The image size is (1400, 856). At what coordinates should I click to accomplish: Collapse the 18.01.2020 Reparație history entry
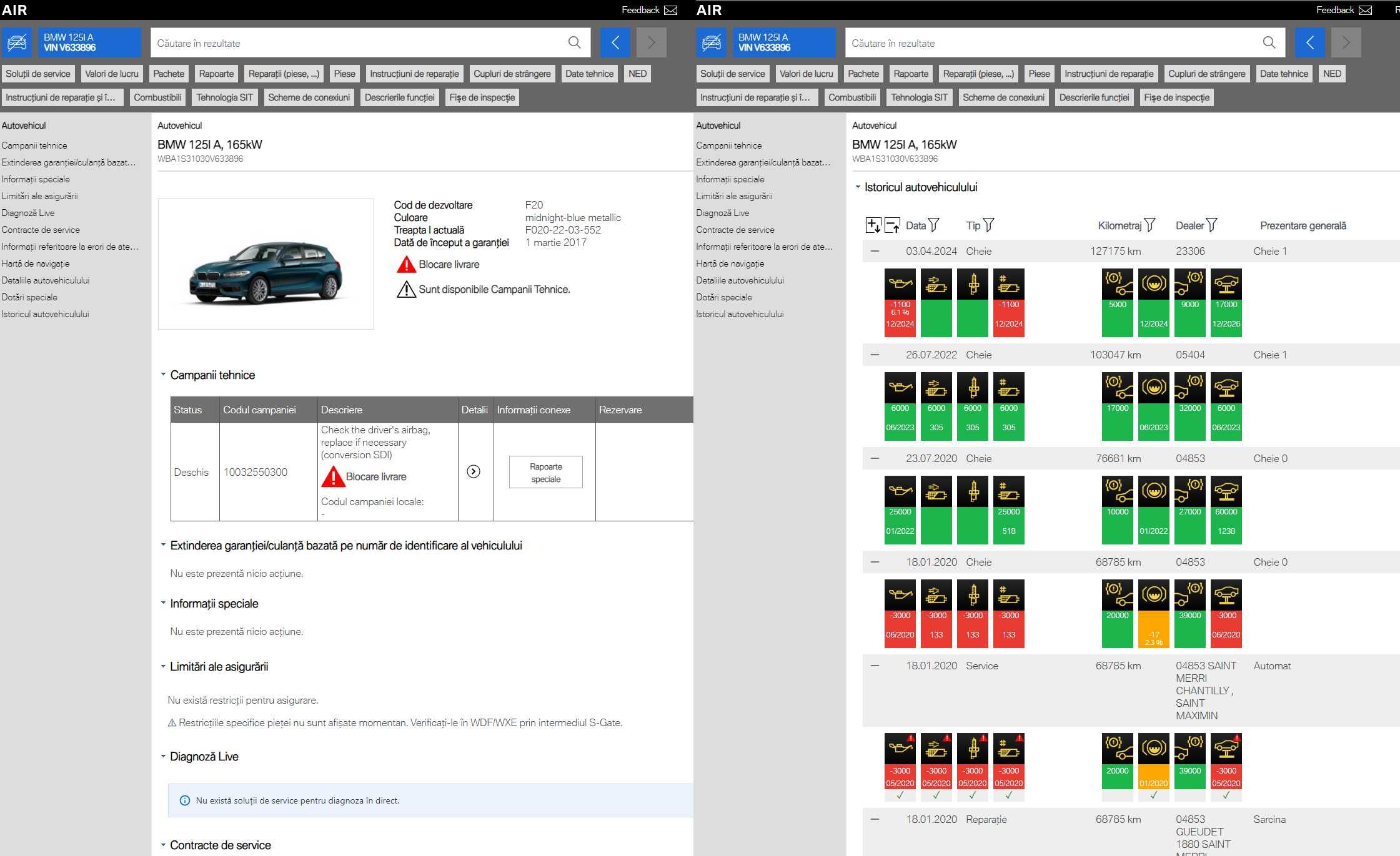click(x=875, y=819)
